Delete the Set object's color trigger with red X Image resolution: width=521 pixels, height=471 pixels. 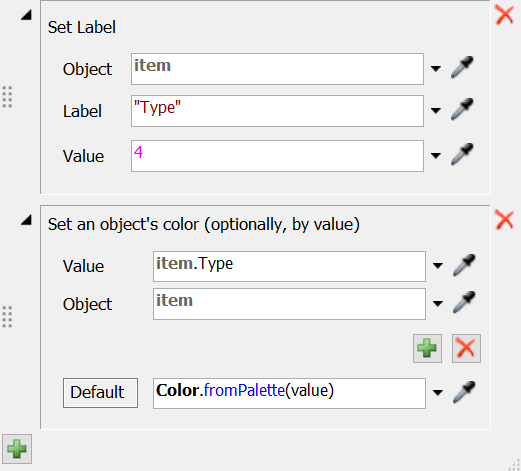(x=504, y=220)
